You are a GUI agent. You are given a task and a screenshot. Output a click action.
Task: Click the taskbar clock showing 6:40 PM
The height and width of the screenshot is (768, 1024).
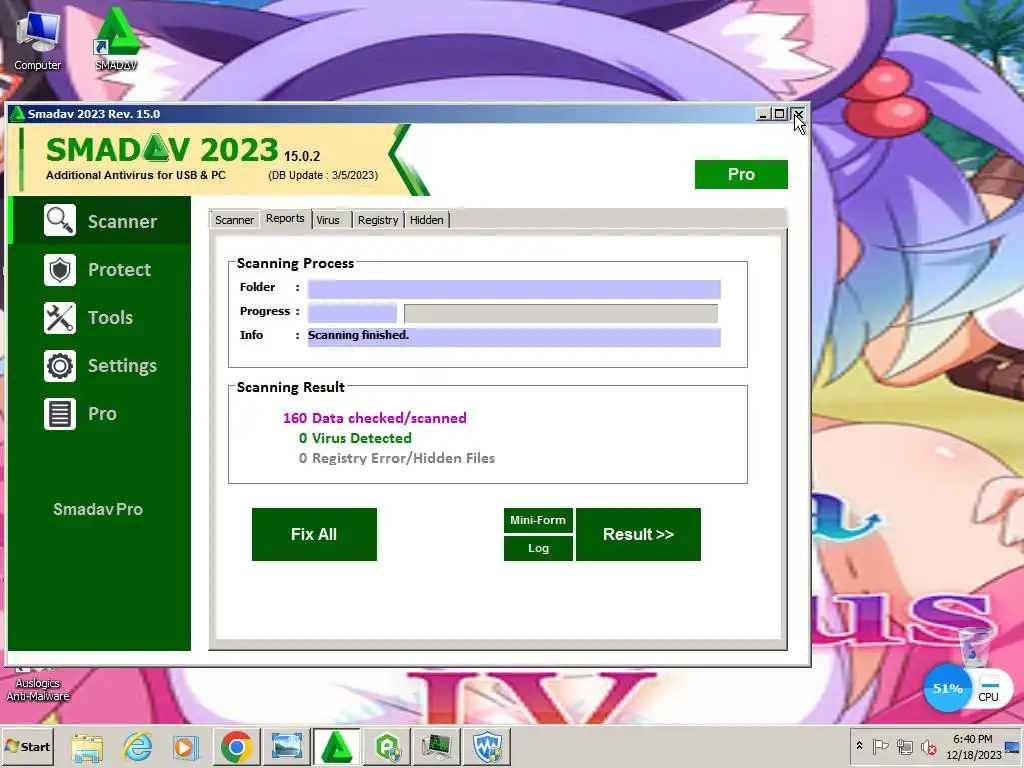coord(972,746)
